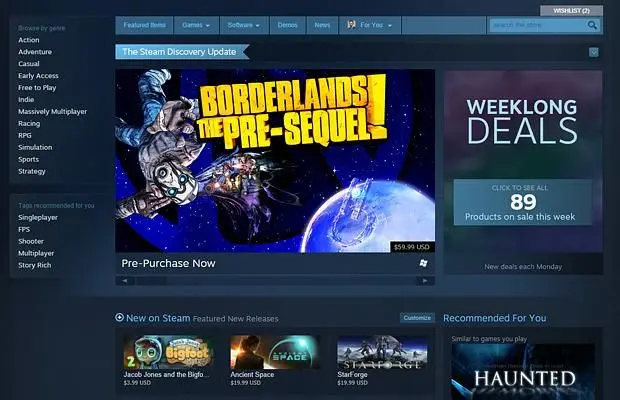Browse the RPG genre
The height and width of the screenshot is (400, 620).
pos(25,135)
